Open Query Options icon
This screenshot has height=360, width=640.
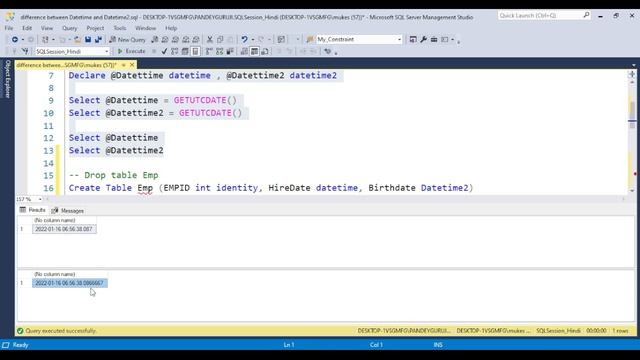tap(185, 51)
